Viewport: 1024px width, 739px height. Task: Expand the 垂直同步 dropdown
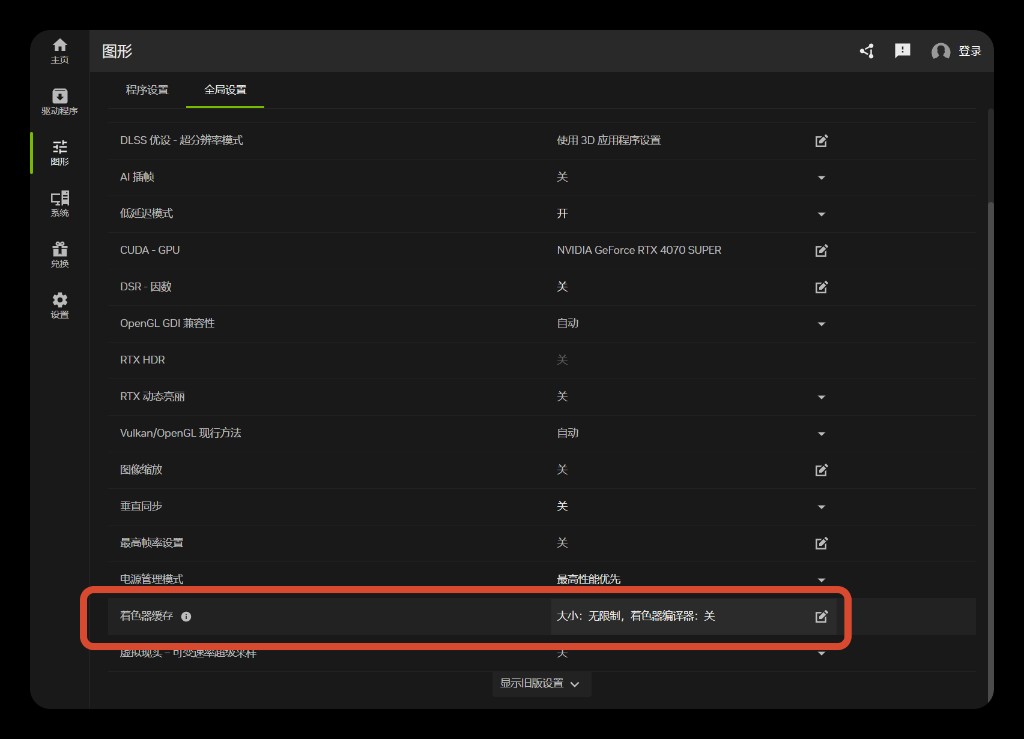pos(821,507)
